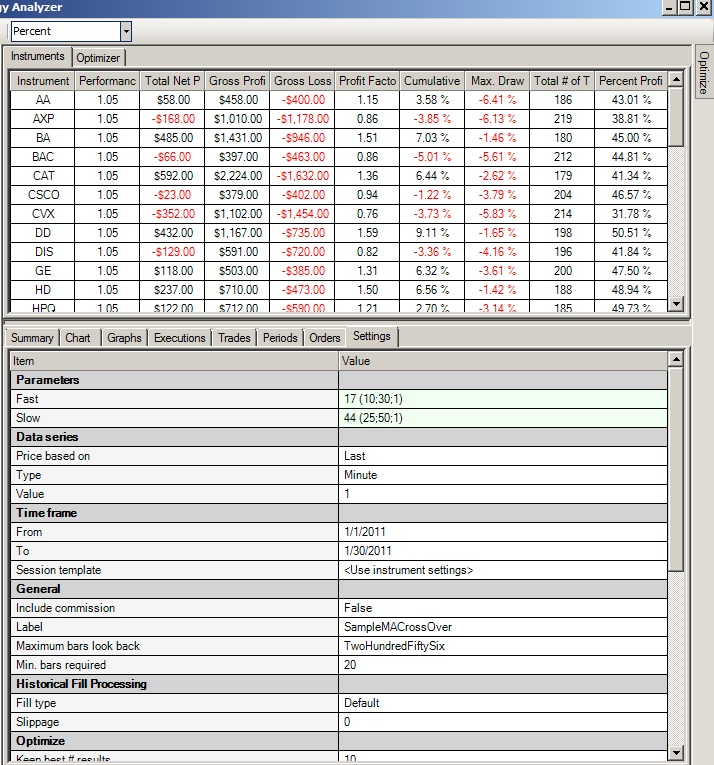Click the Type value Minute

pos(503,475)
